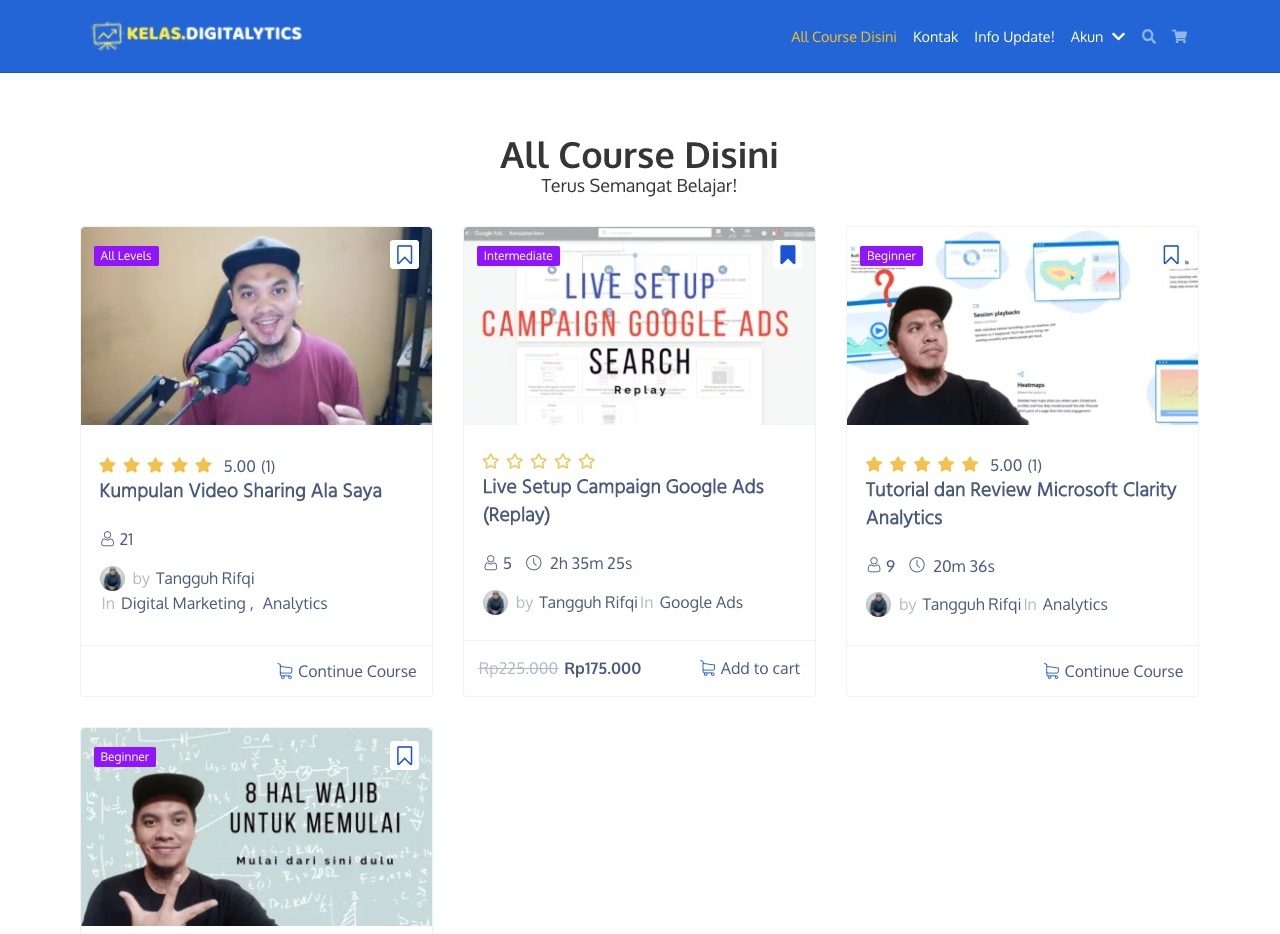Click author avatar on Kumpulan Video Sharing course
This screenshot has width=1280, height=934.
112,578
